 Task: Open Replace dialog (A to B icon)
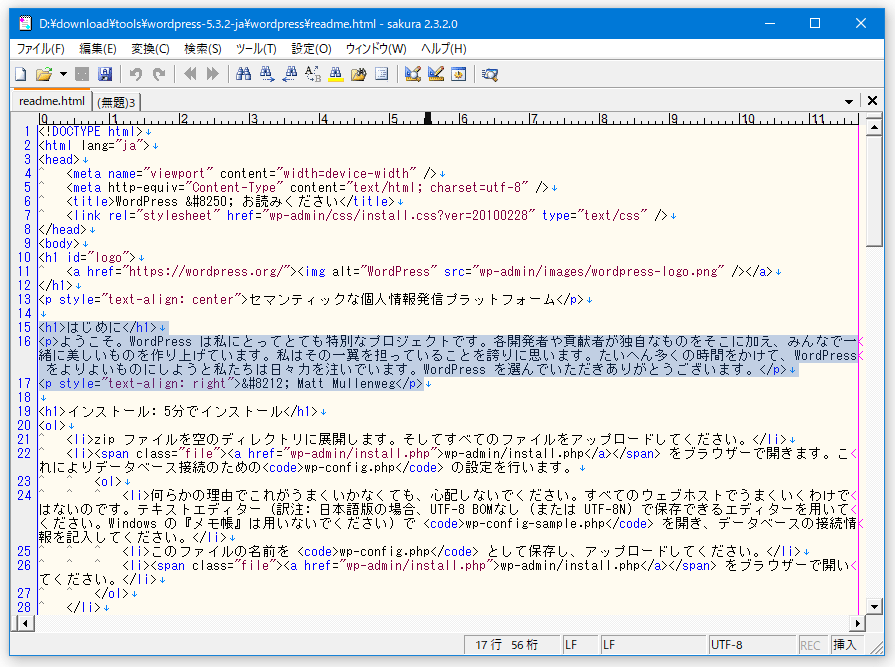(313, 74)
